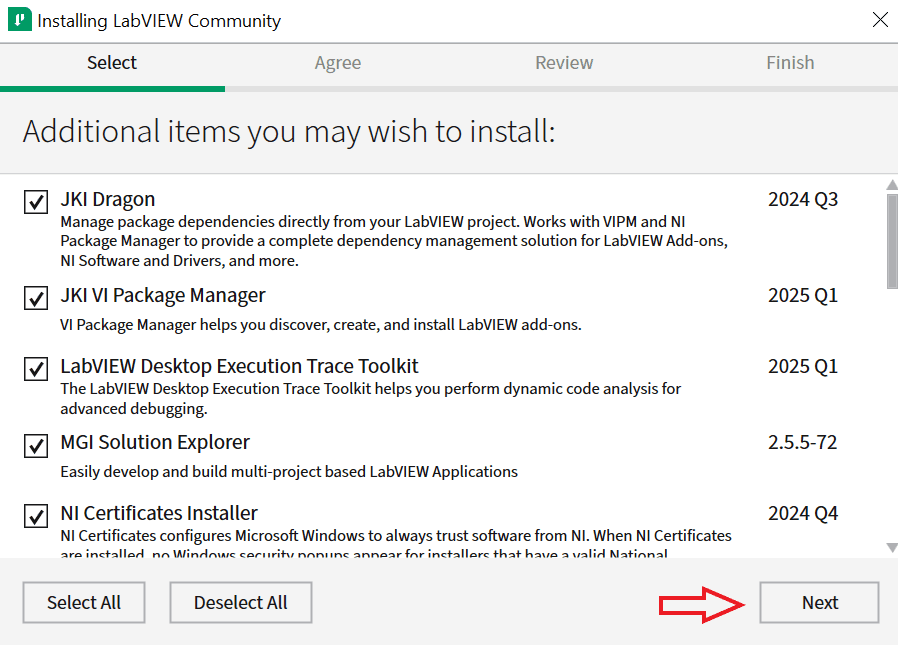Click the scrollbar up arrow
Viewport: 898px width, 645px height.
tap(892, 185)
